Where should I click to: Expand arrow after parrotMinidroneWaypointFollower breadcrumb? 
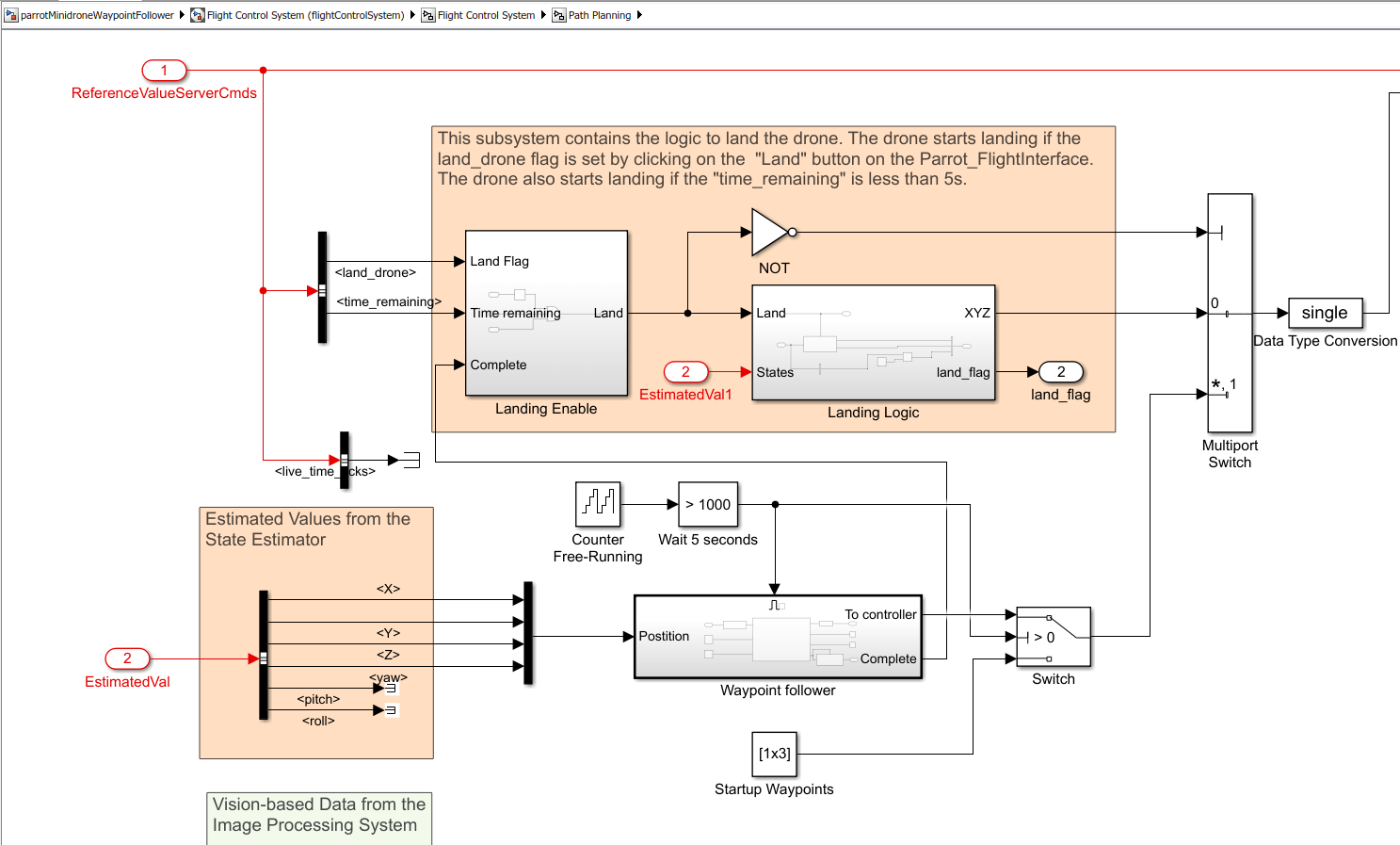pyautogui.click(x=182, y=15)
